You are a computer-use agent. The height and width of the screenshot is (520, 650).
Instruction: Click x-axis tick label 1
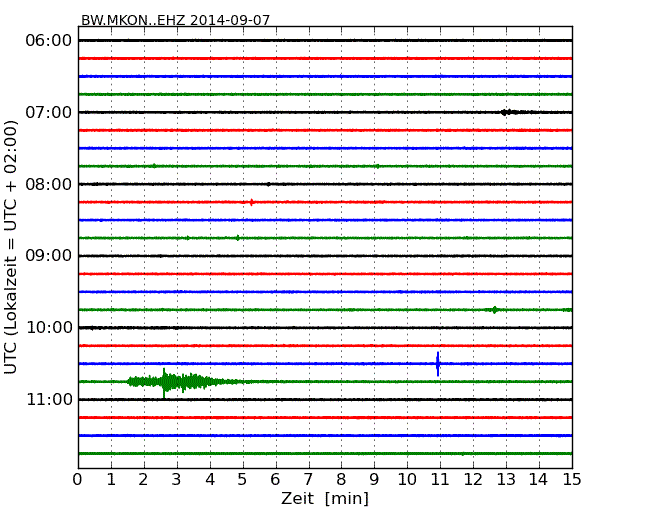111,479
